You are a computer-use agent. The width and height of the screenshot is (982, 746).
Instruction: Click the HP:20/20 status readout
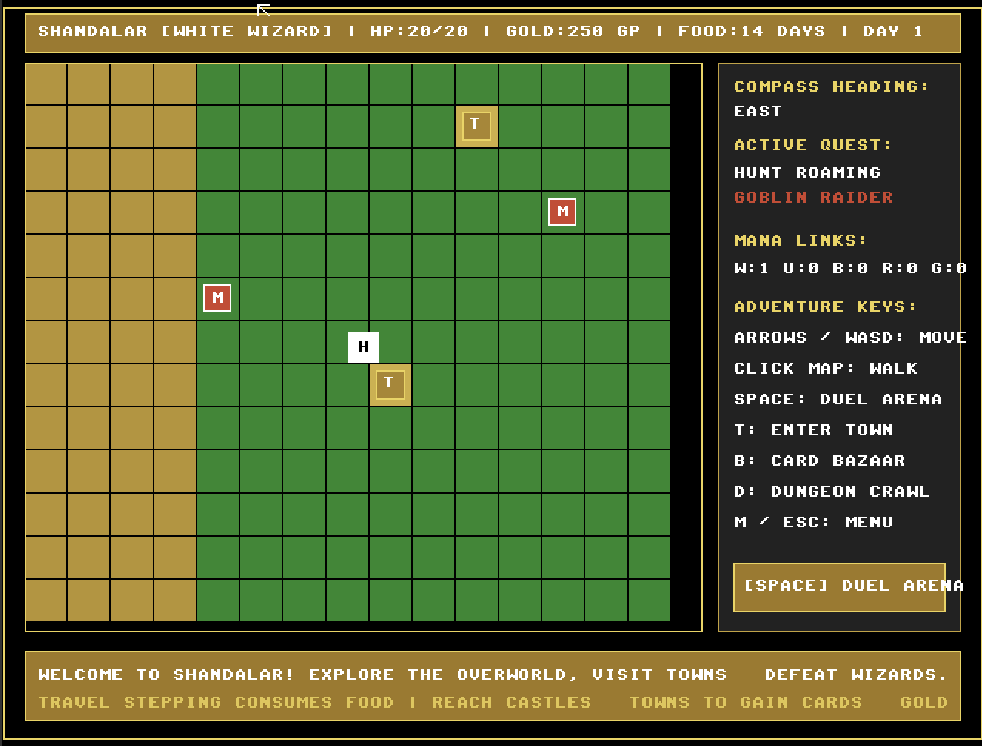(419, 31)
